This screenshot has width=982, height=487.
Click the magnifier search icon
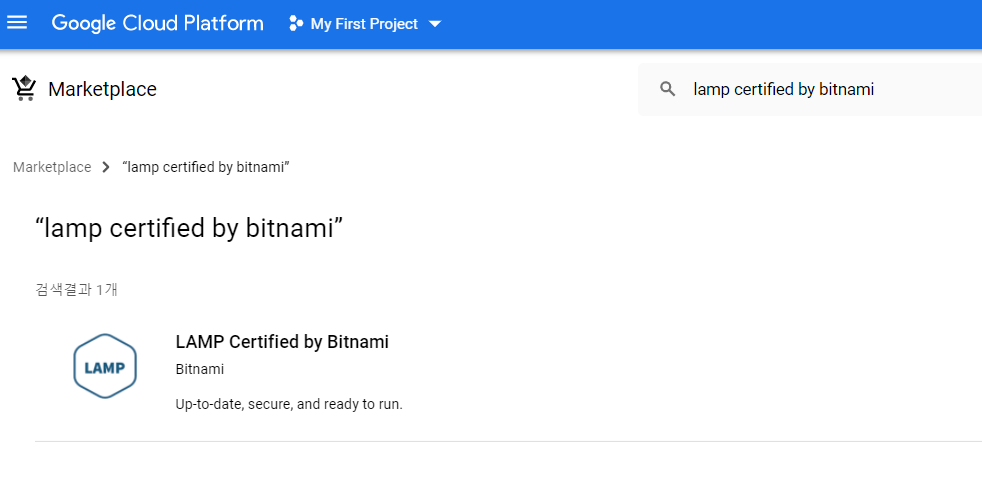click(668, 90)
